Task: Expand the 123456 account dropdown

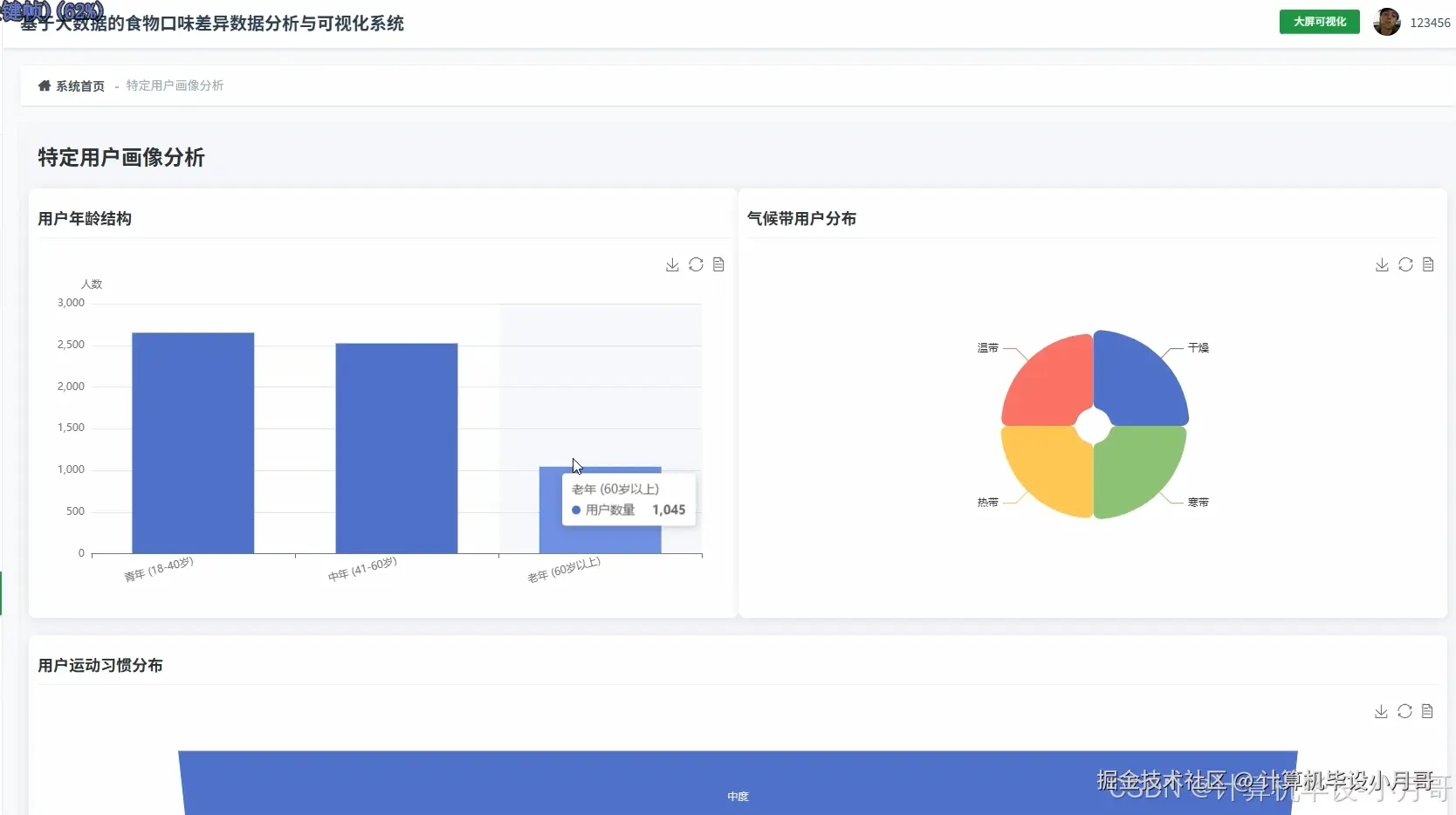Action: tap(1429, 22)
